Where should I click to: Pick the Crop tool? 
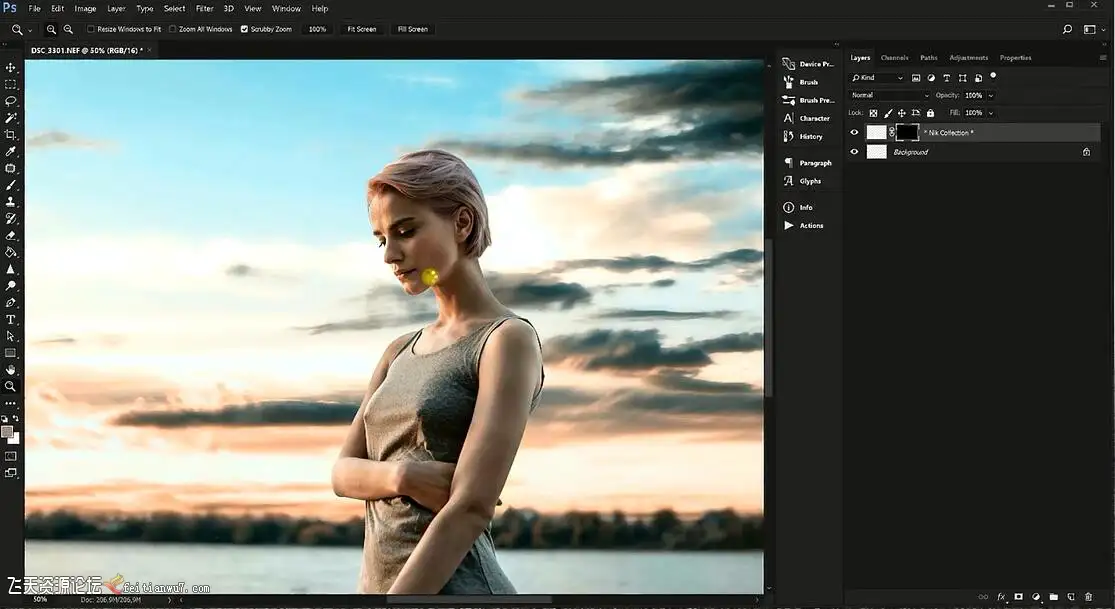coord(11,134)
